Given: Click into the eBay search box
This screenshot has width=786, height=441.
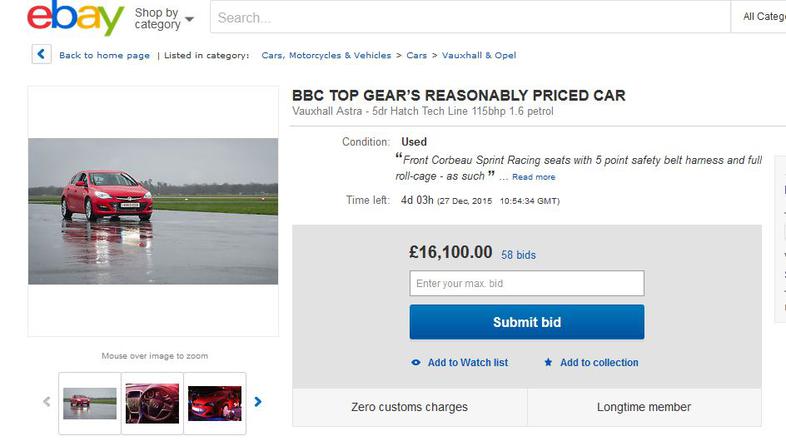Looking at the screenshot, I should 470,17.
